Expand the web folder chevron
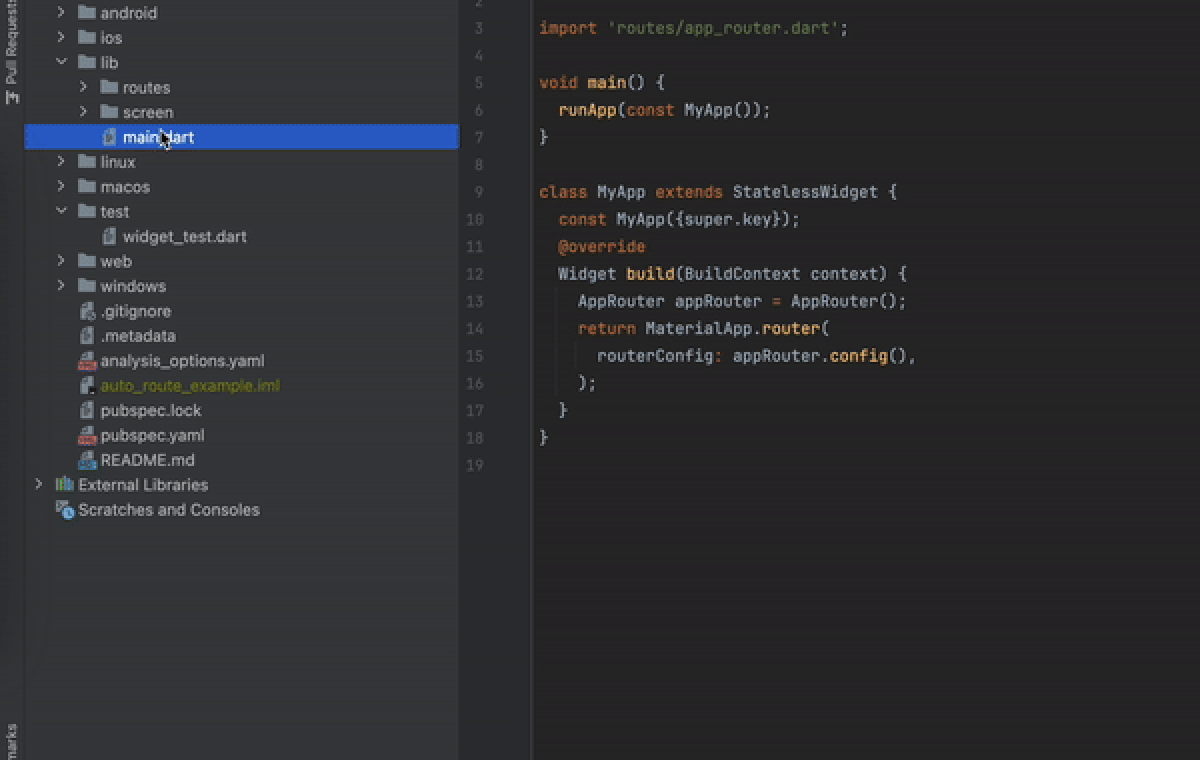 click(x=61, y=261)
